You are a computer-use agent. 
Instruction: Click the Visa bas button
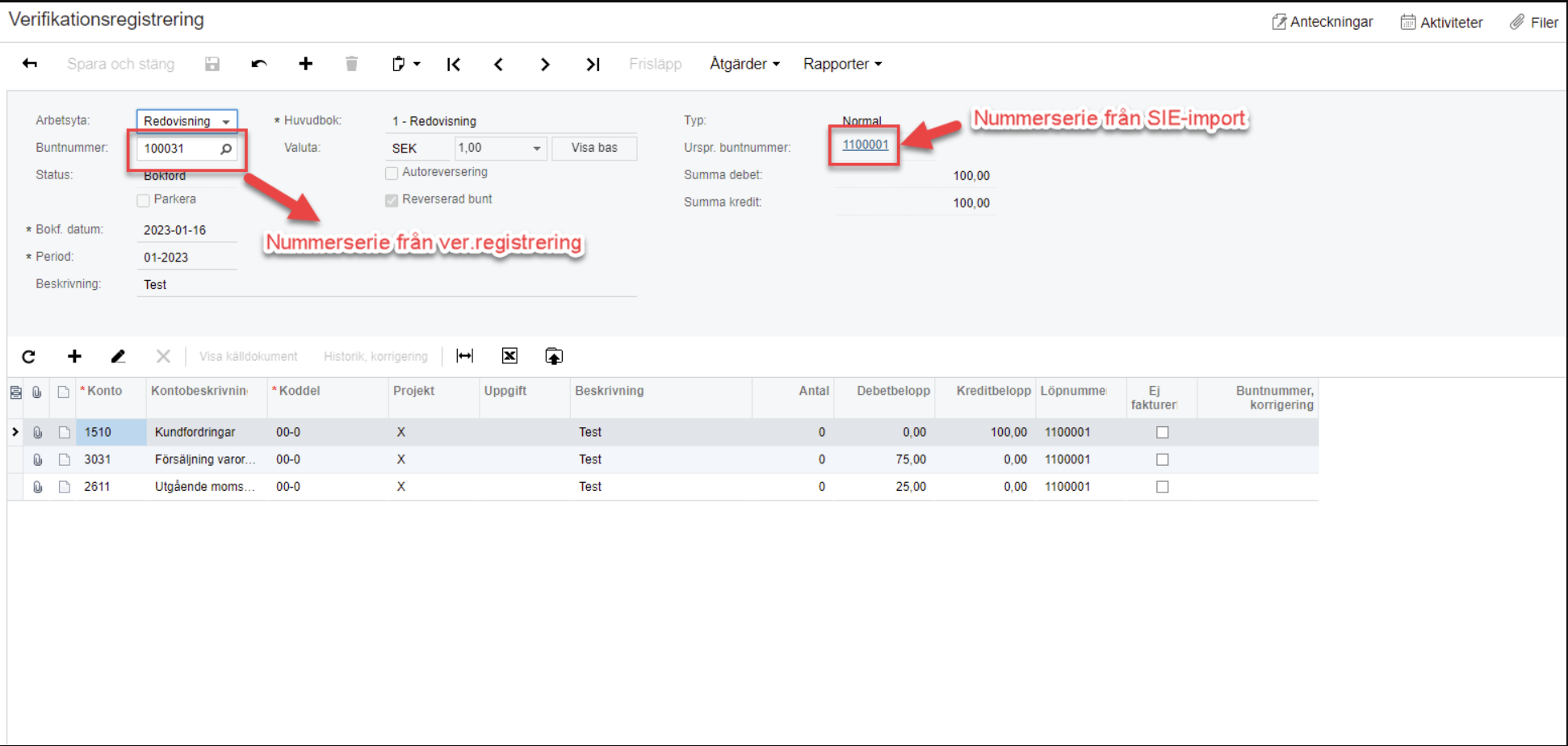point(594,148)
